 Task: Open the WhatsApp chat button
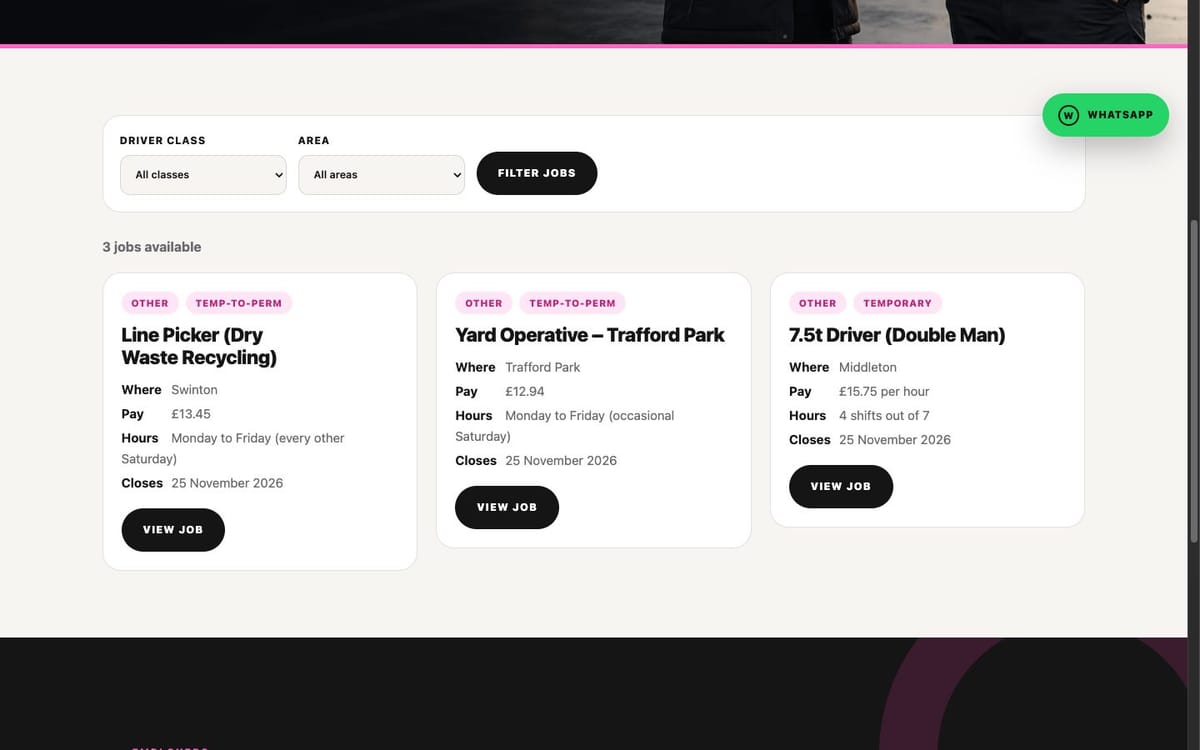1105,115
